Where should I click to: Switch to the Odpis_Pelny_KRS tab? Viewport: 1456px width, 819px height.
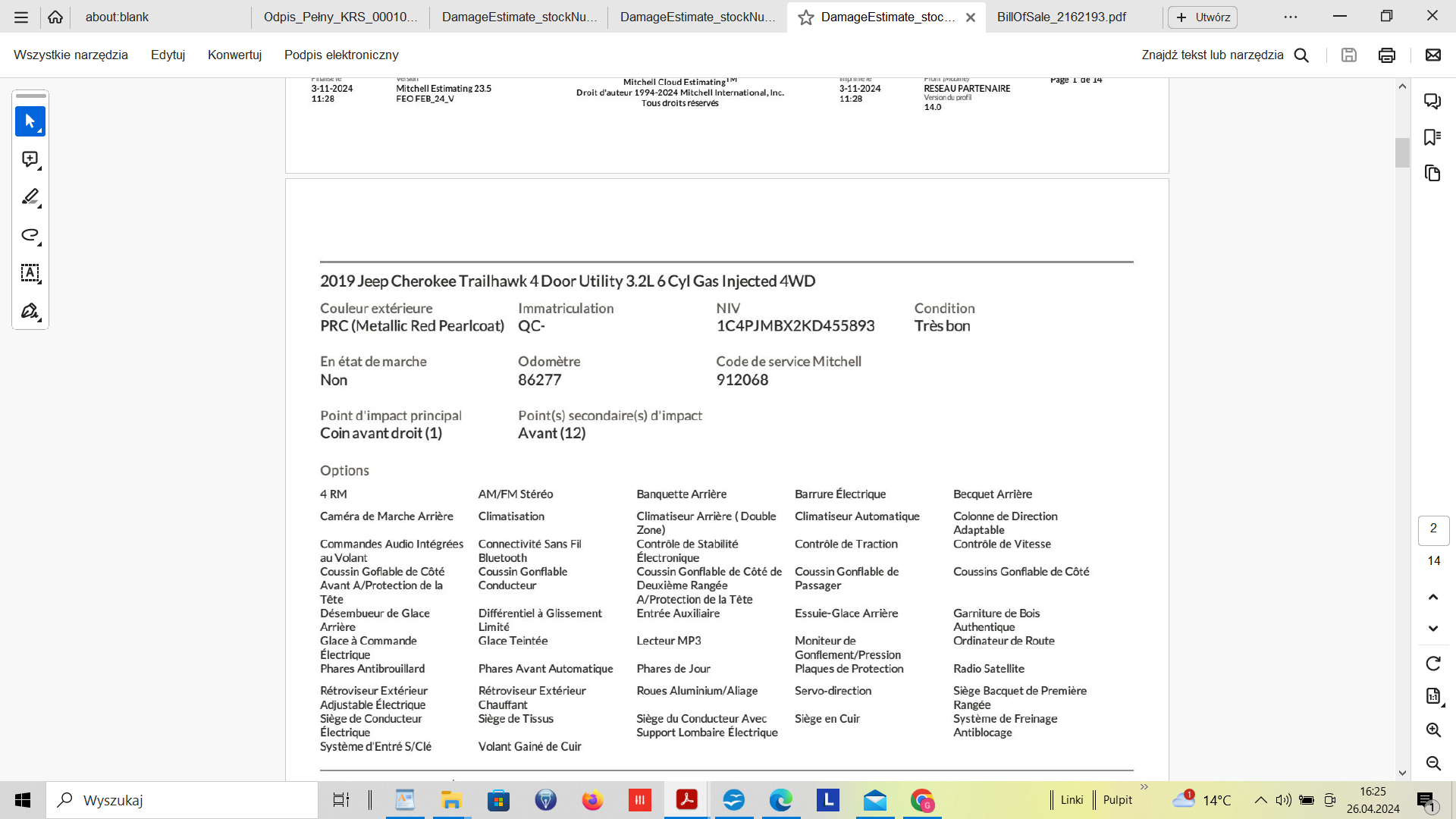(x=340, y=17)
